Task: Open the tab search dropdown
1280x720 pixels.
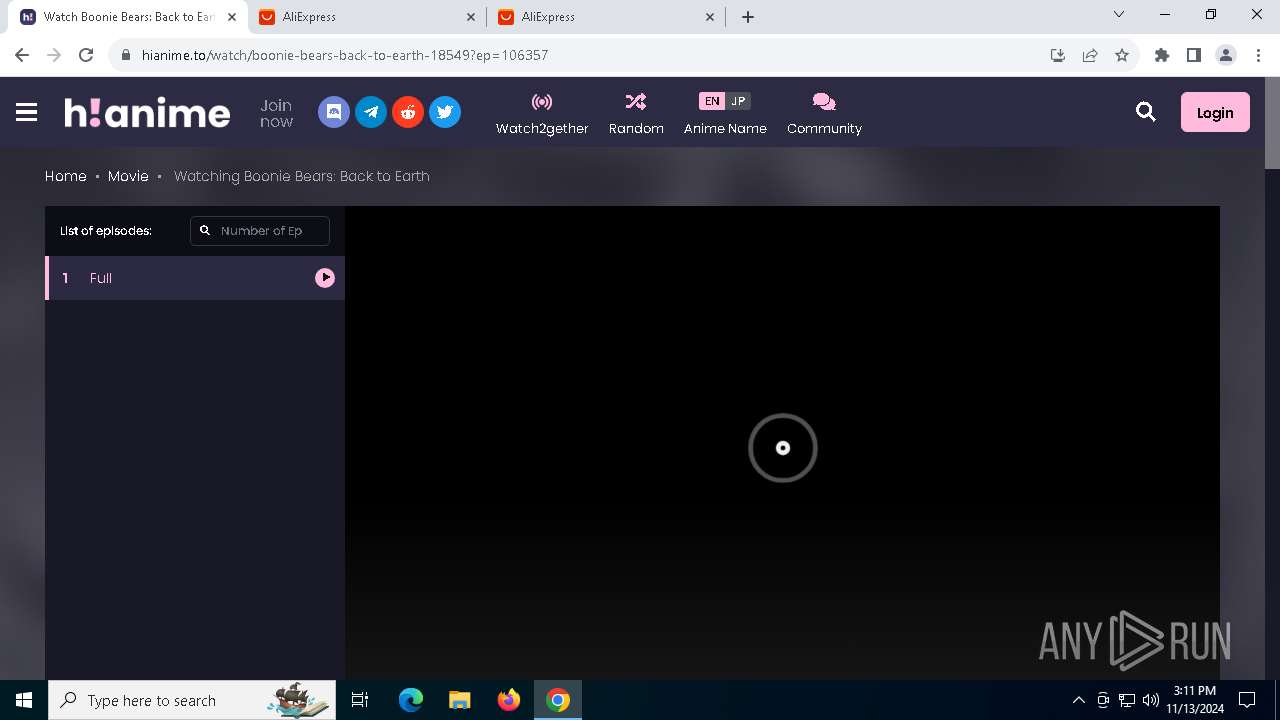Action: pyautogui.click(x=1119, y=15)
